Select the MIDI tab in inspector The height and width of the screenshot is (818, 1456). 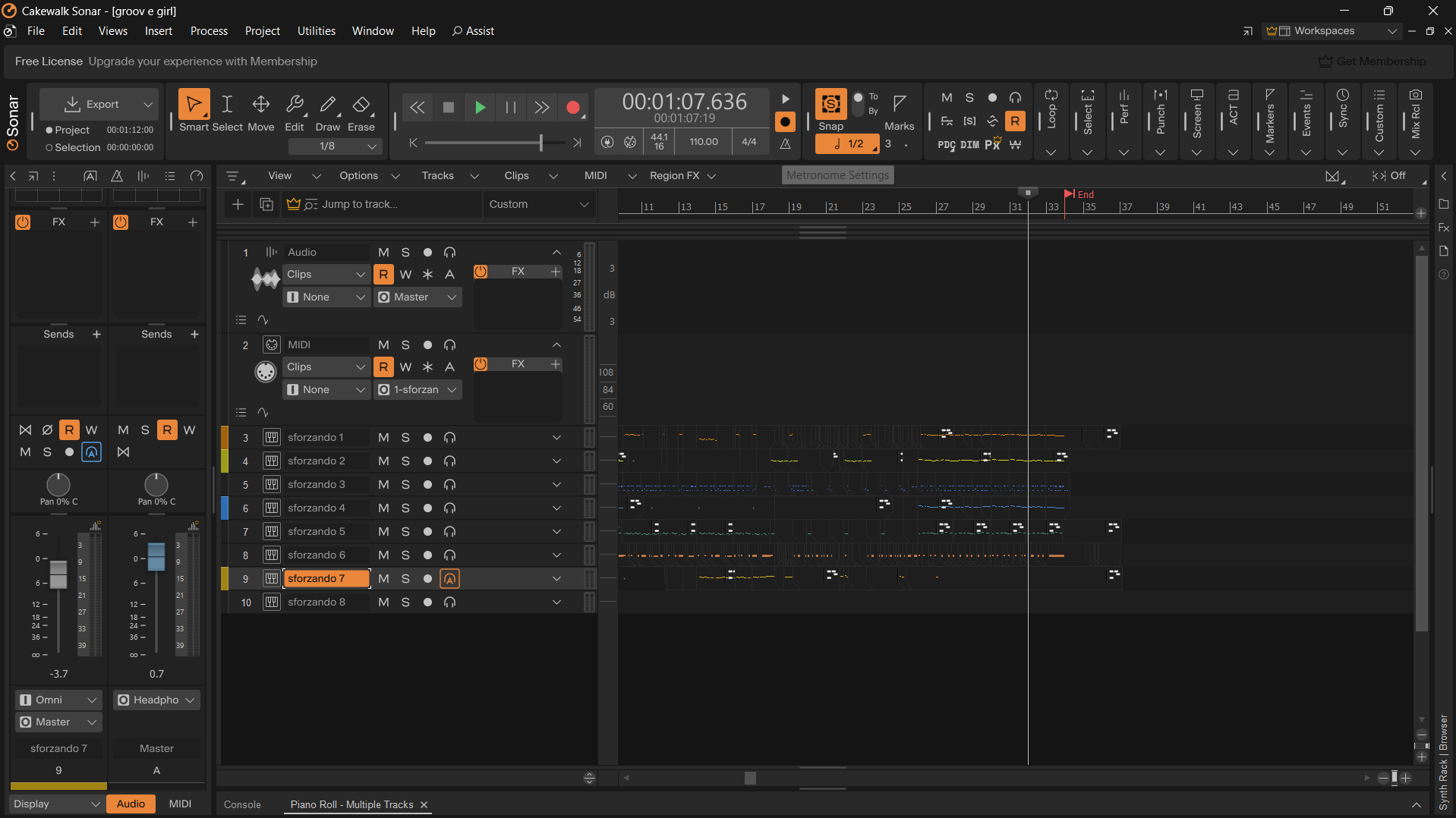pos(180,804)
